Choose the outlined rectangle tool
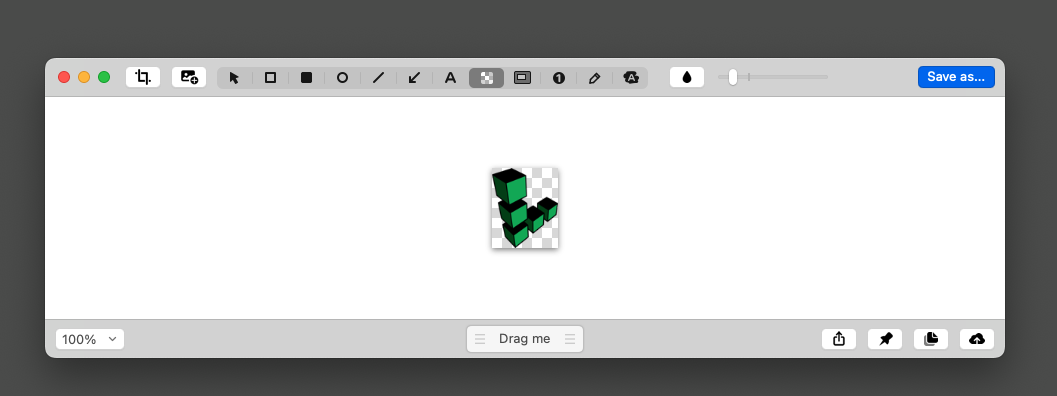This screenshot has width=1057, height=396. pos(270,78)
